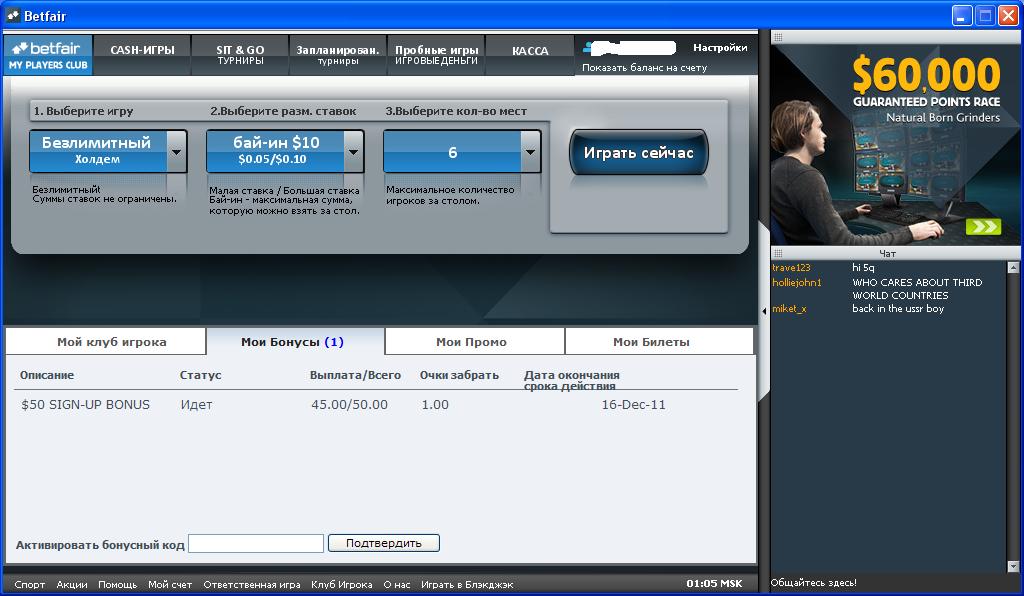The image size is (1024, 596).
Task: Go to the КАССА section
Action: click(x=530, y=51)
